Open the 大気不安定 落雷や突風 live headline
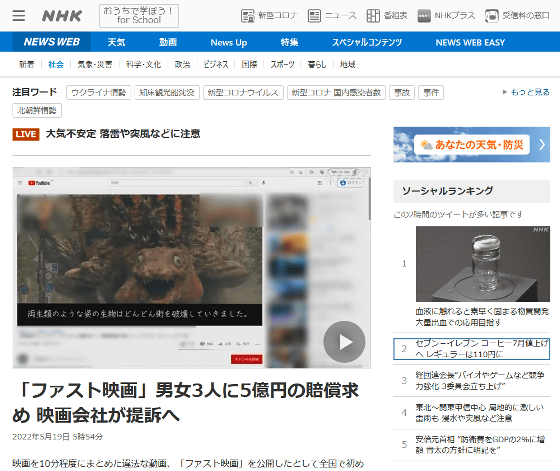The width and height of the screenshot is (560, 471). (x=123, y=134)
